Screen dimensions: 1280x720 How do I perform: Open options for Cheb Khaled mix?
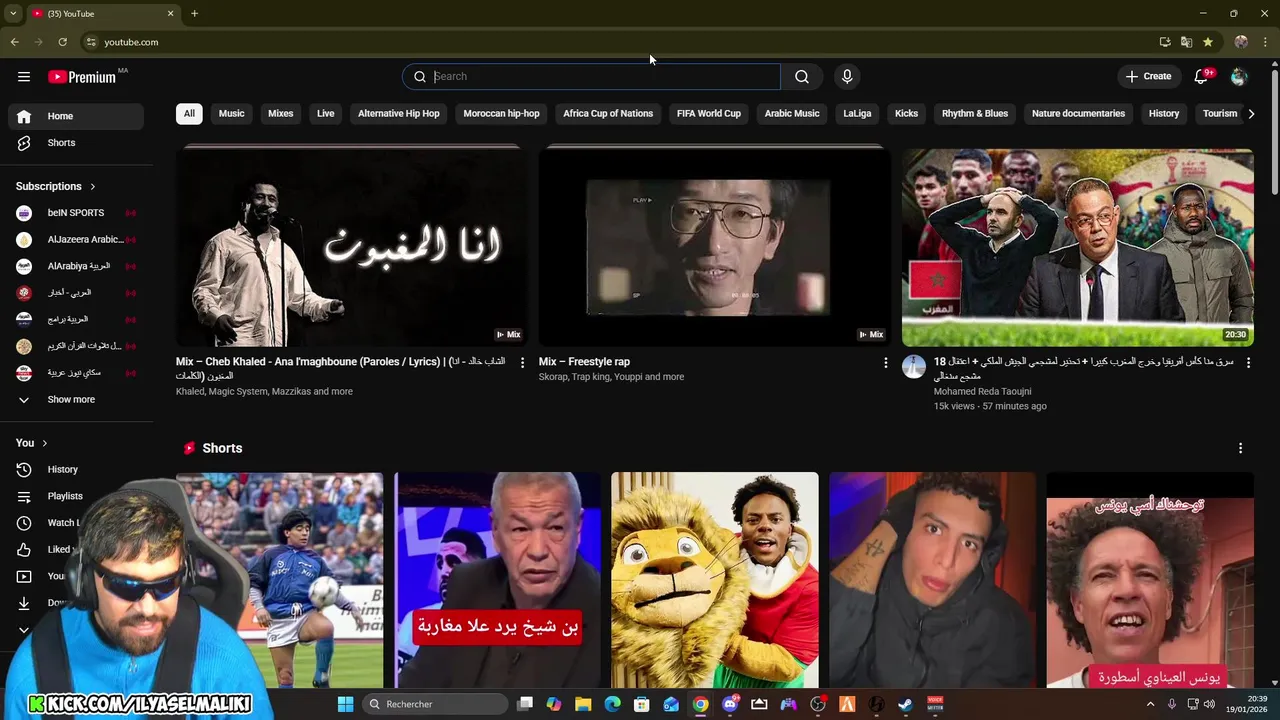pos(522,362)
